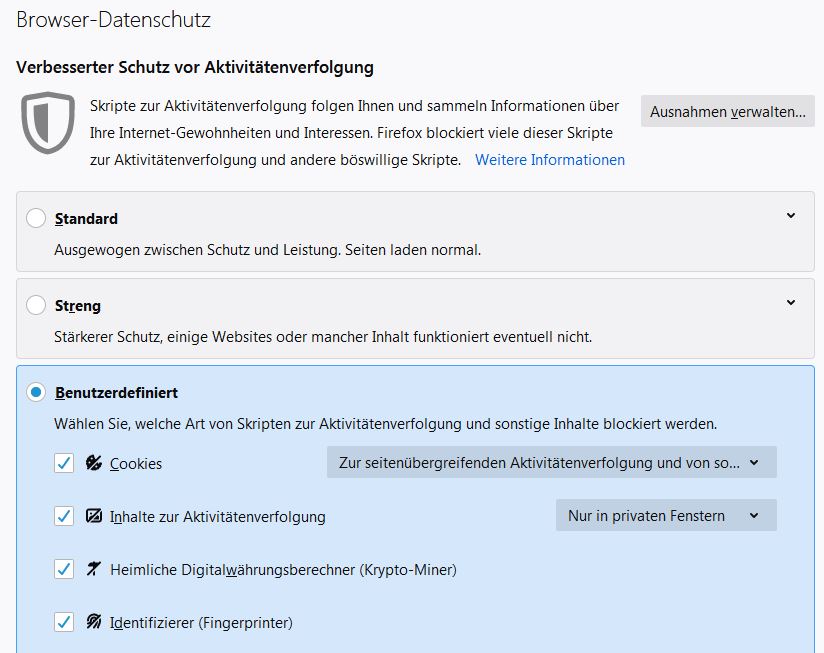Click the Ausnahmen verwalten button
Viewport: 824px width, 653px height.
(727, 112)
